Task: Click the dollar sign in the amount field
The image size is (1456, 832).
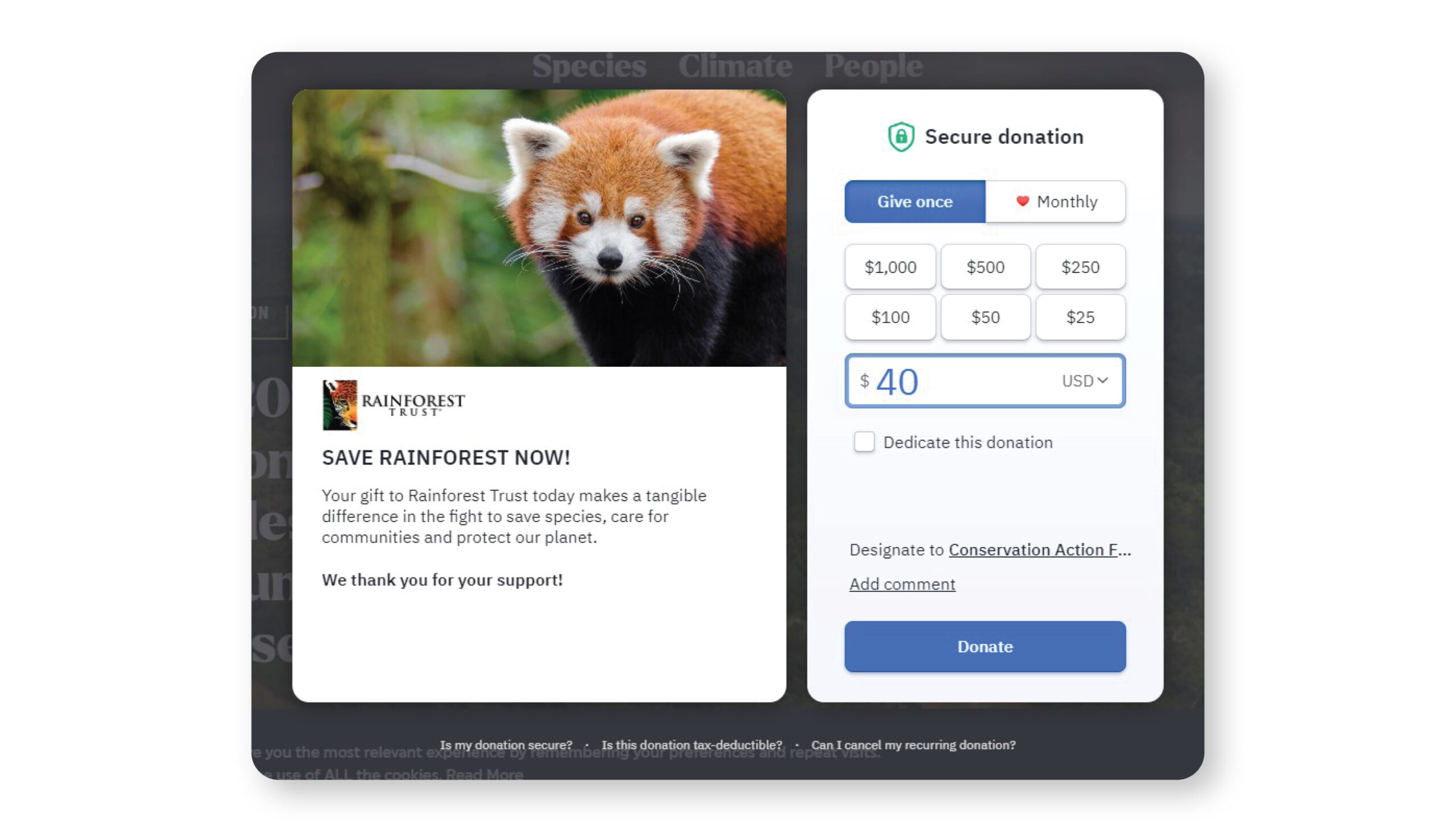Action: (864, 380)
